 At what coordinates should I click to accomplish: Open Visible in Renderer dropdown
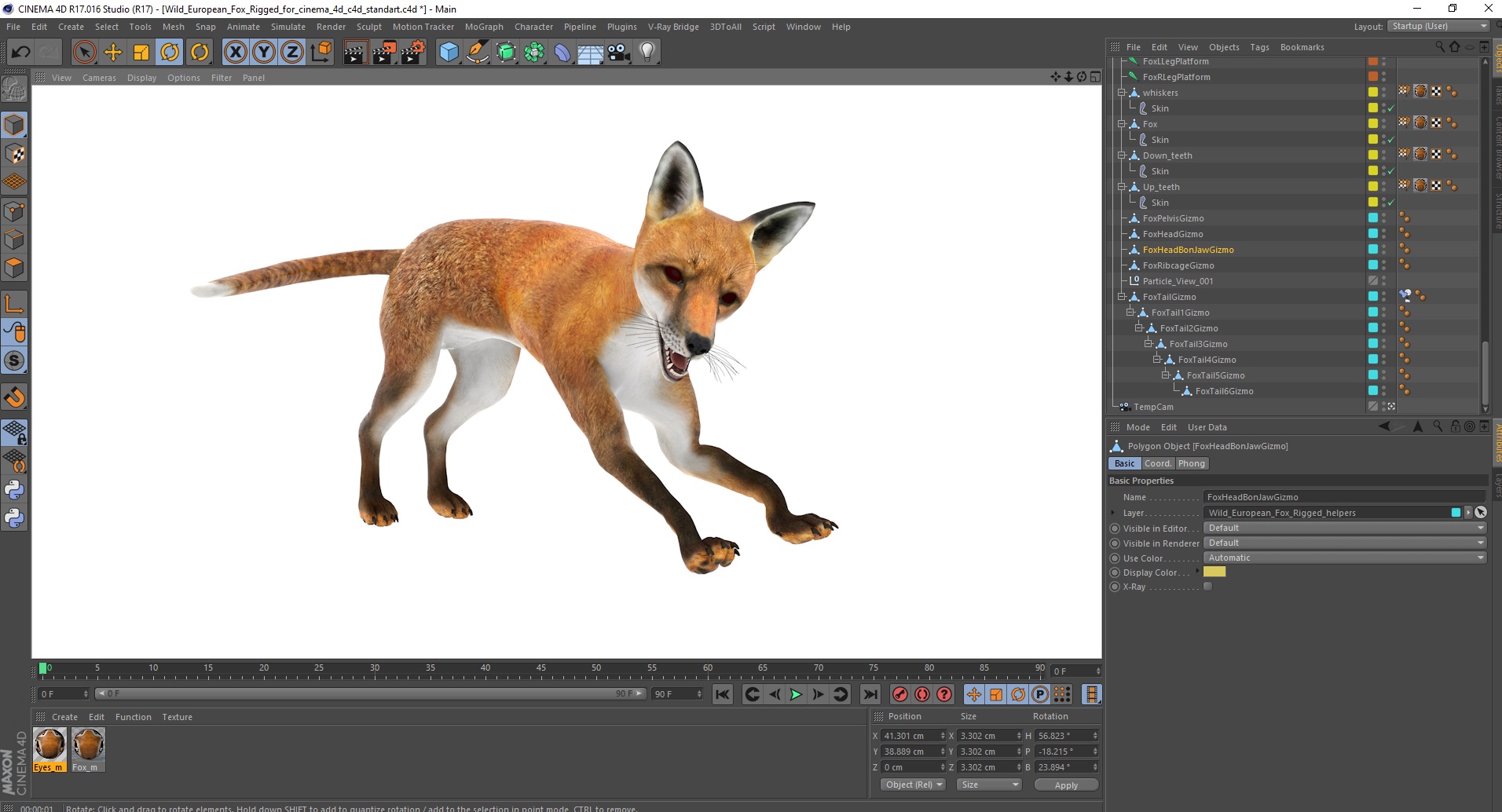1346,543
